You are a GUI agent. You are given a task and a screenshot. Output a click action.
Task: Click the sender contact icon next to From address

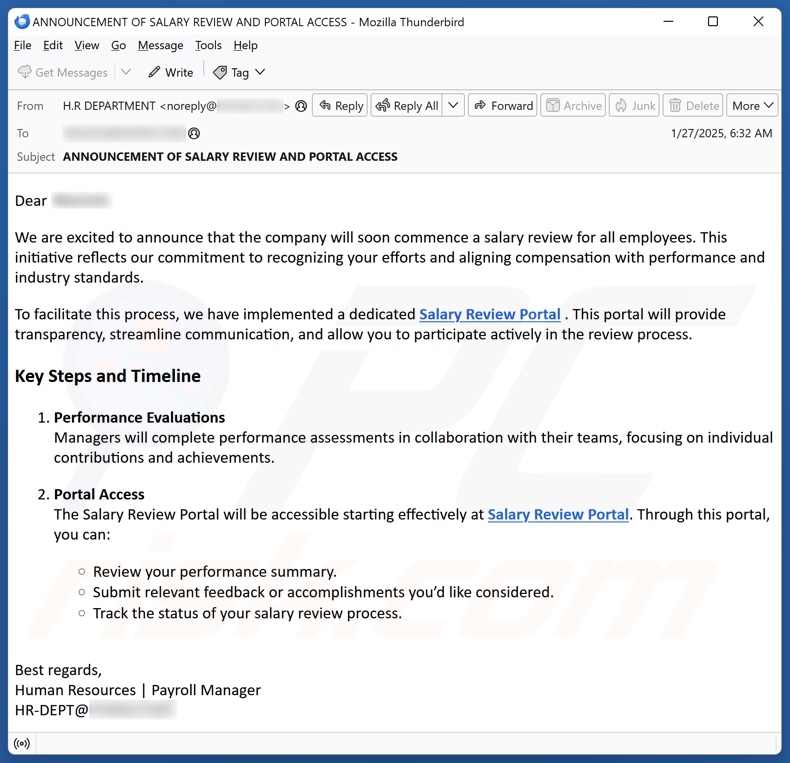click(301, 106)
